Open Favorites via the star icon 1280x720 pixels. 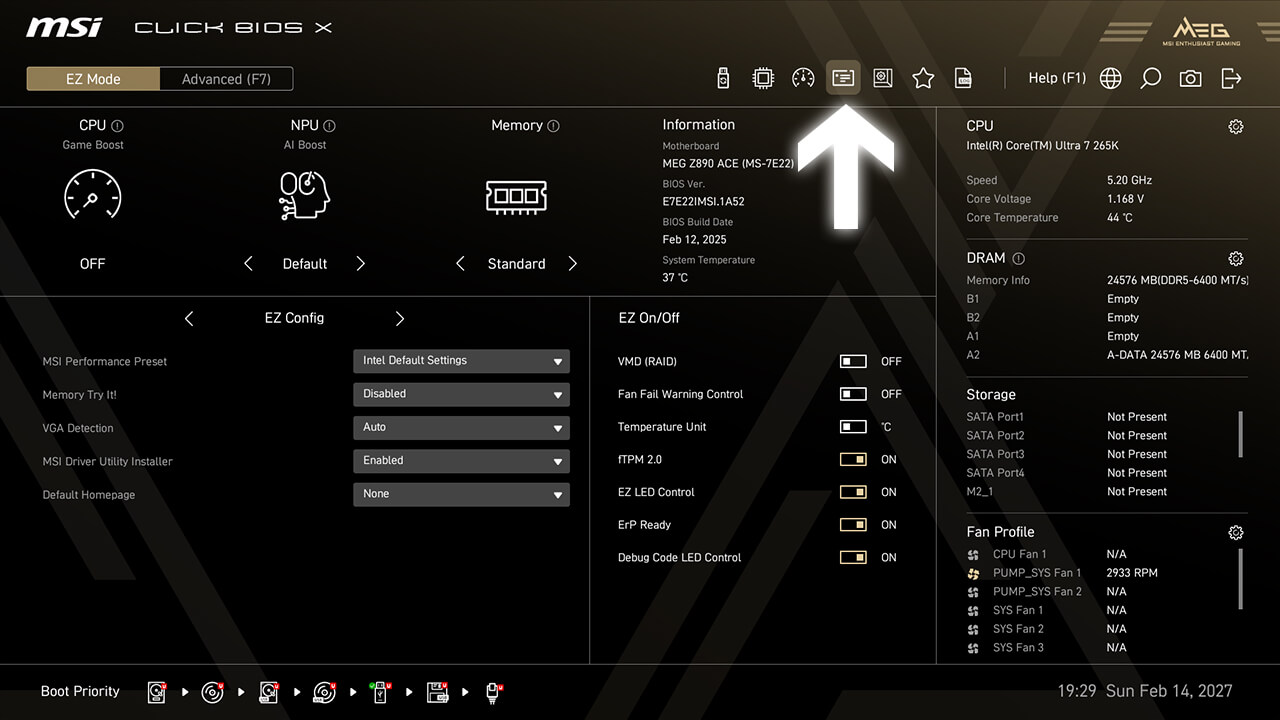923,78
